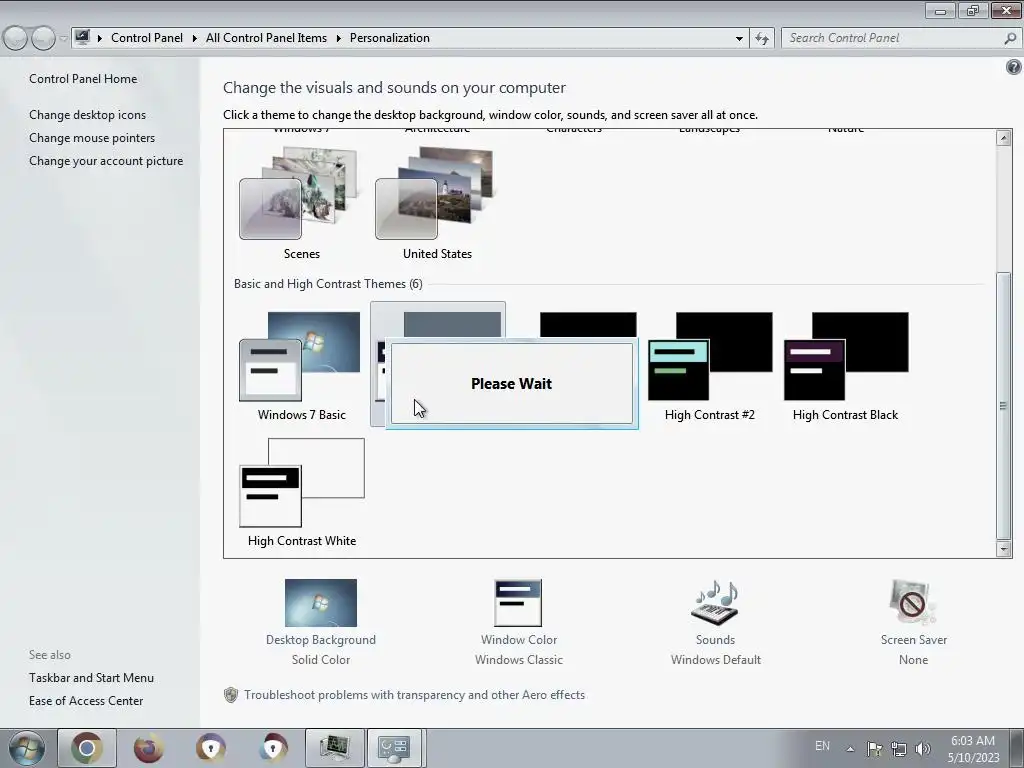Apply the High Contrast White theme
The width and height of the screenshot is (1024, 768).
pos(301,492)
